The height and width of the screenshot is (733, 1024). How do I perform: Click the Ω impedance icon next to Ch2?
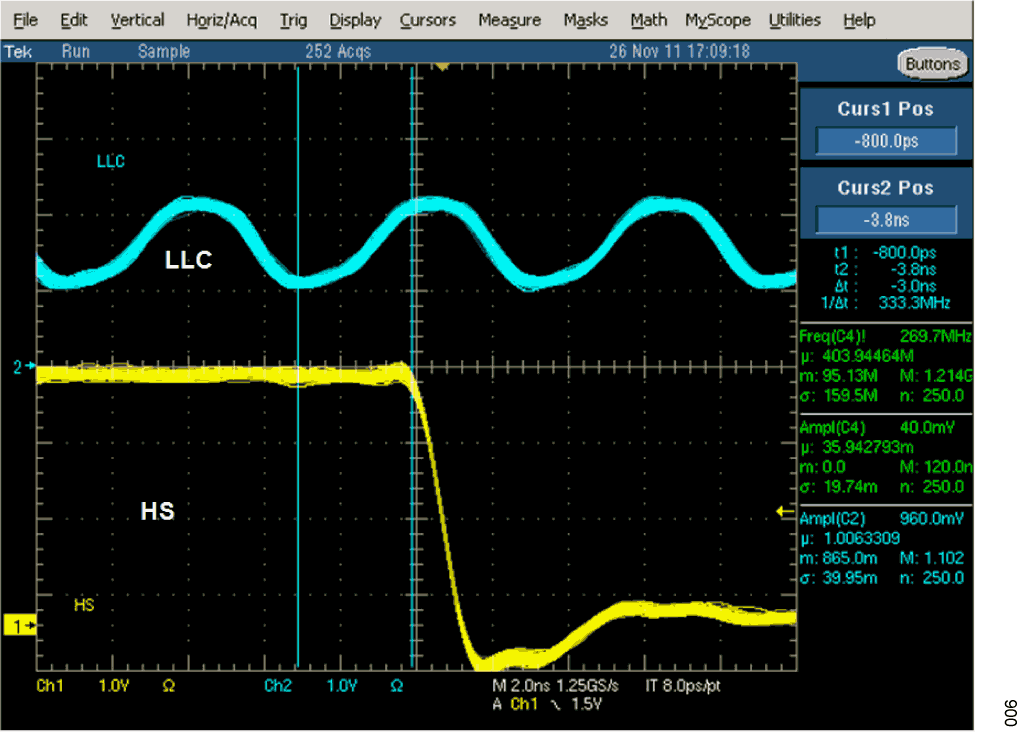click(396, 686)
